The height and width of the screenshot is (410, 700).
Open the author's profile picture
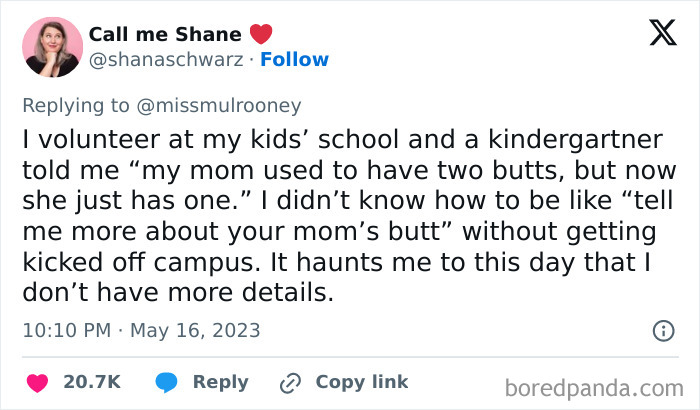[51, 46]
